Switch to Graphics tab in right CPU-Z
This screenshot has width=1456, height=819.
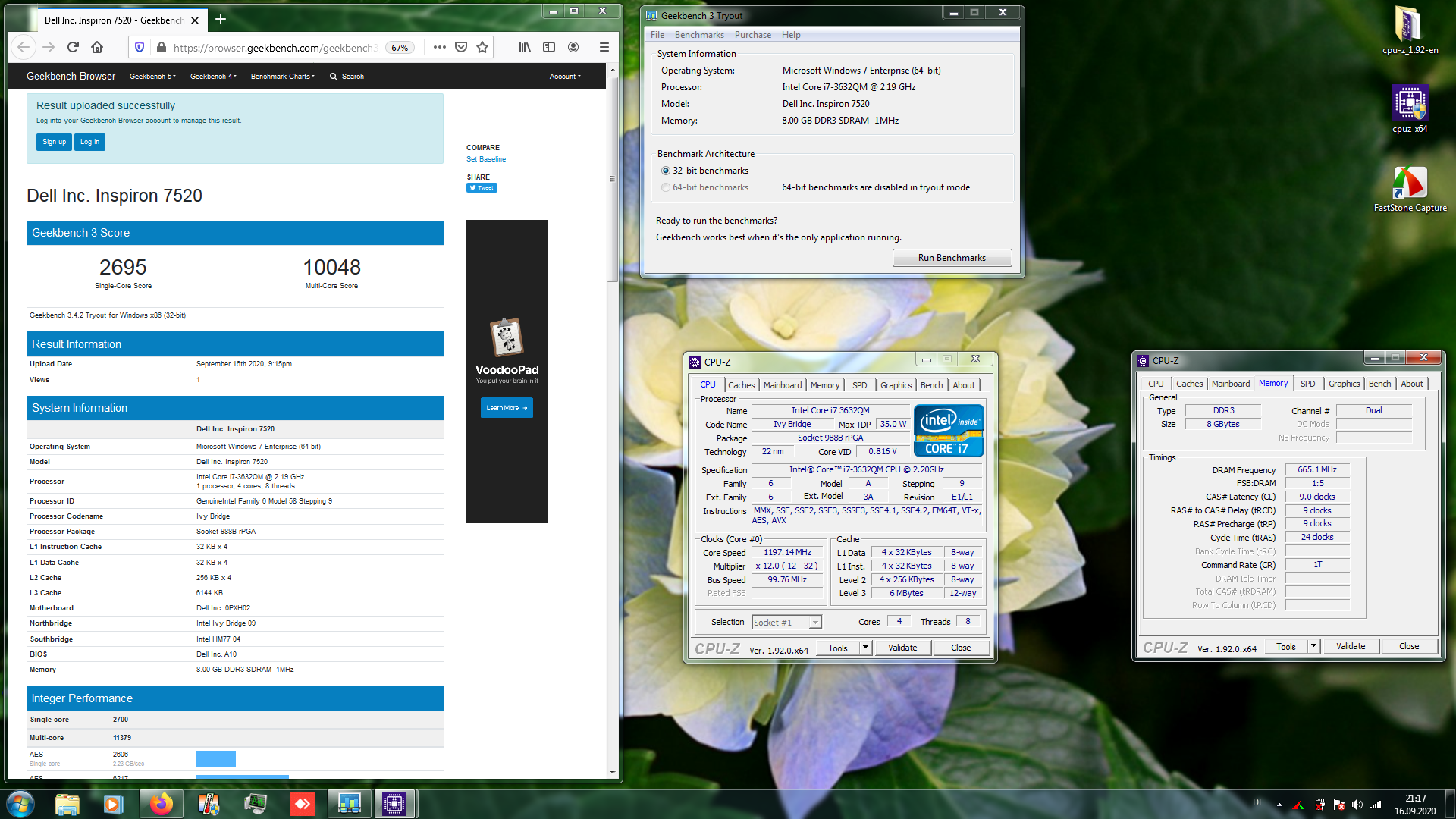click(x=1344, y=384)
